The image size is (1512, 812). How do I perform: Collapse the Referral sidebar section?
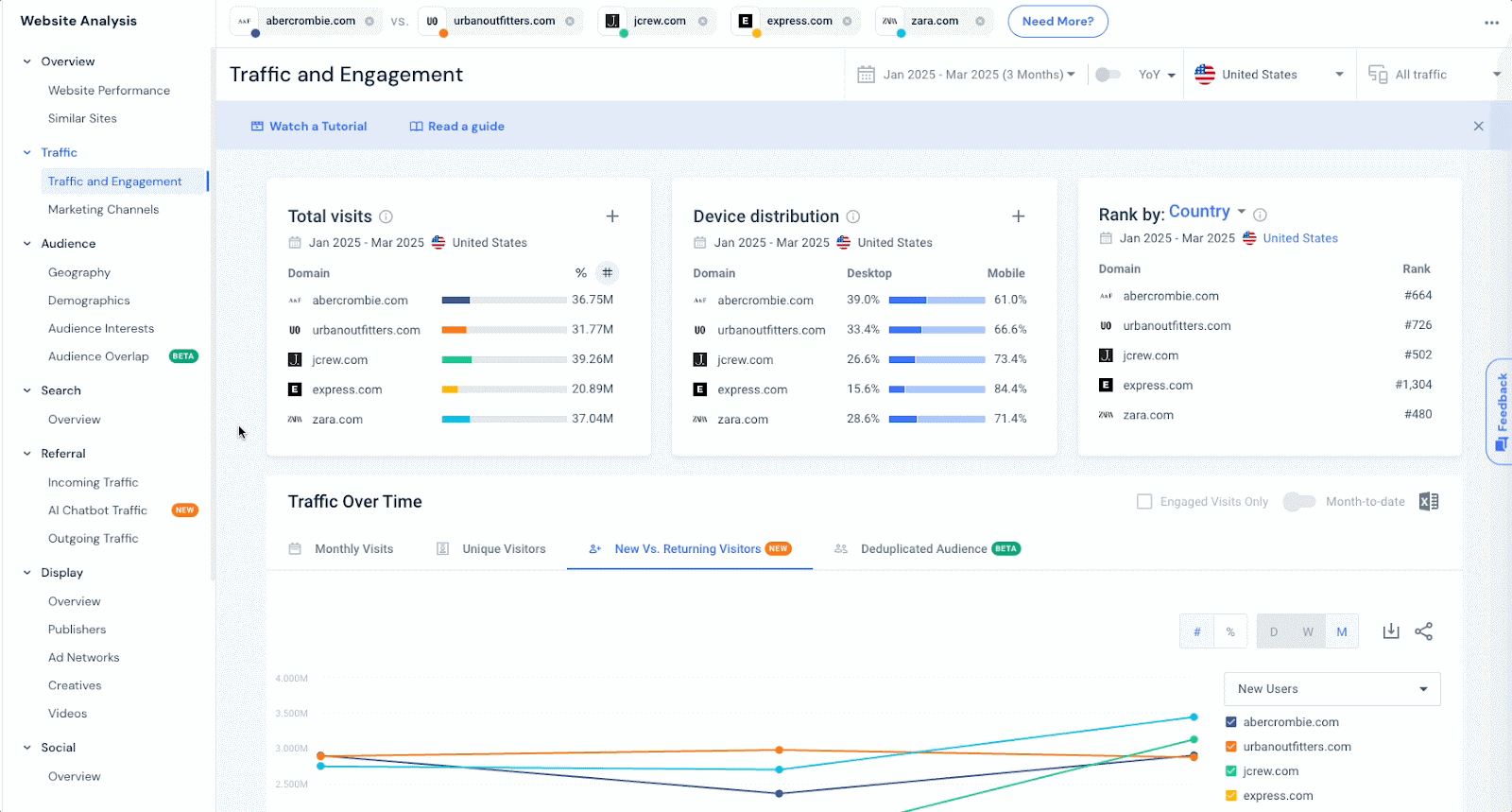pos(27,454)
